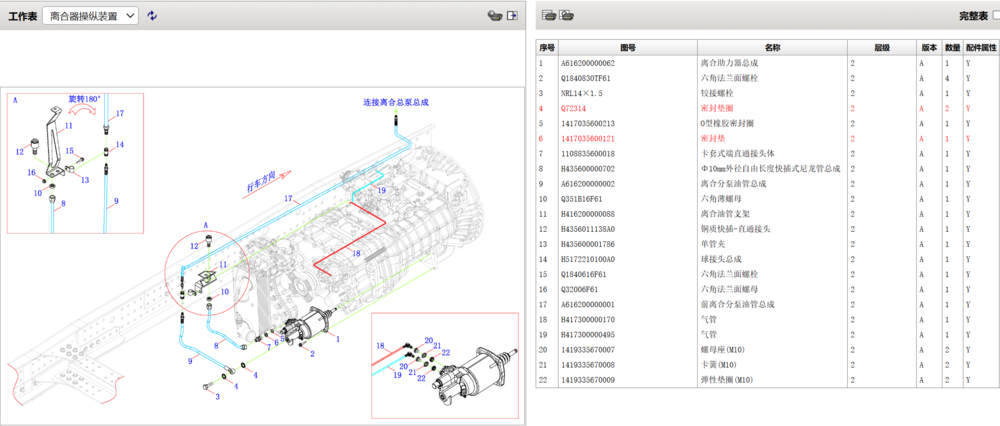Viewport: 1000px width, 426px height.
Task: Click the expand panel arrow icon
Action: click(x=512, y=16)
